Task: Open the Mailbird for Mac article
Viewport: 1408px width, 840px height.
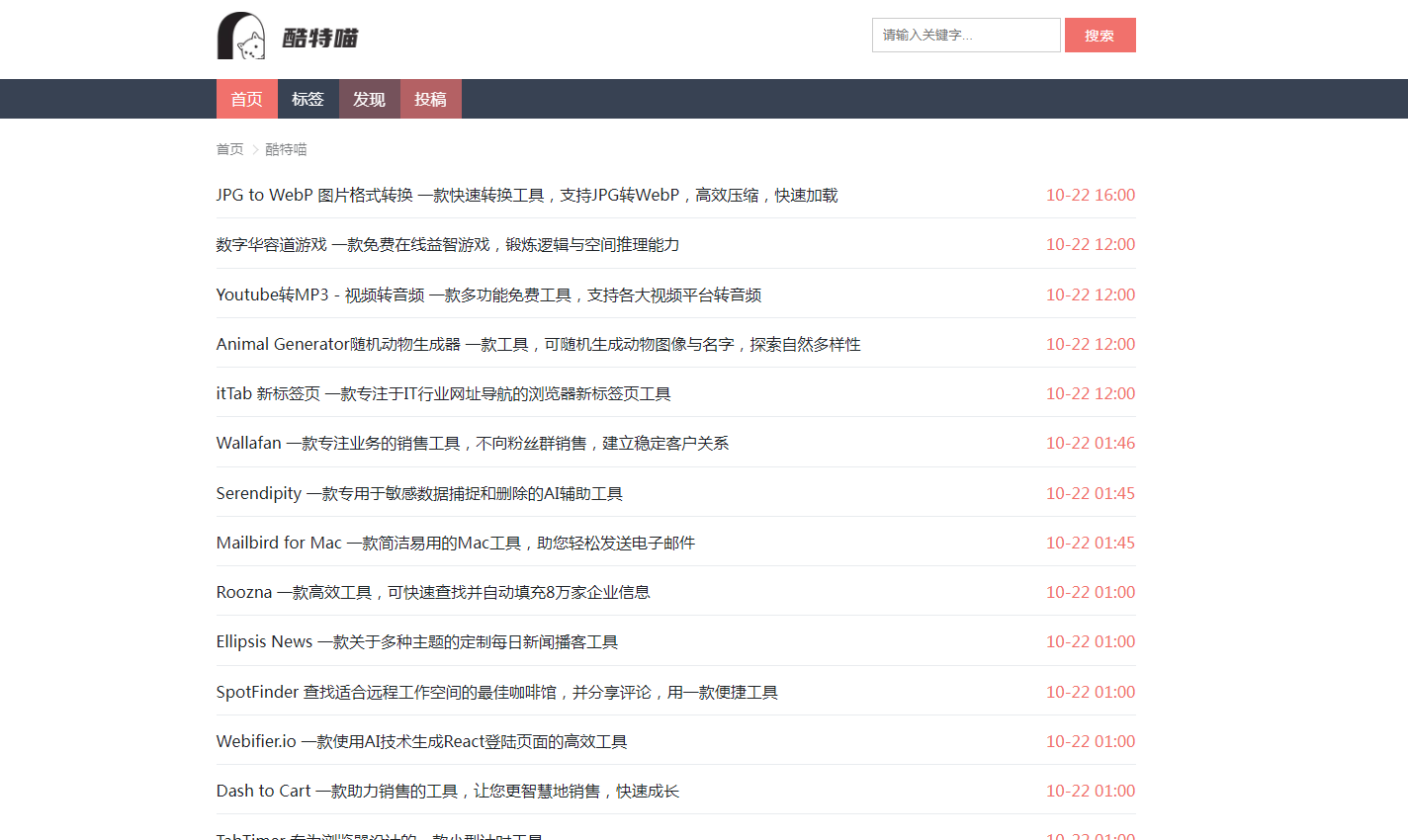Action: 456,543
